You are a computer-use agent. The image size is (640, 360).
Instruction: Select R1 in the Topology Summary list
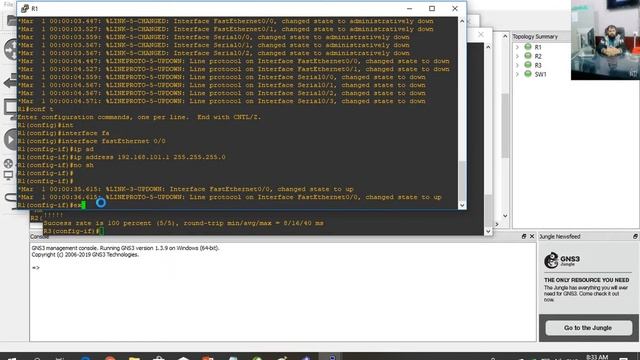click(538, 47)
